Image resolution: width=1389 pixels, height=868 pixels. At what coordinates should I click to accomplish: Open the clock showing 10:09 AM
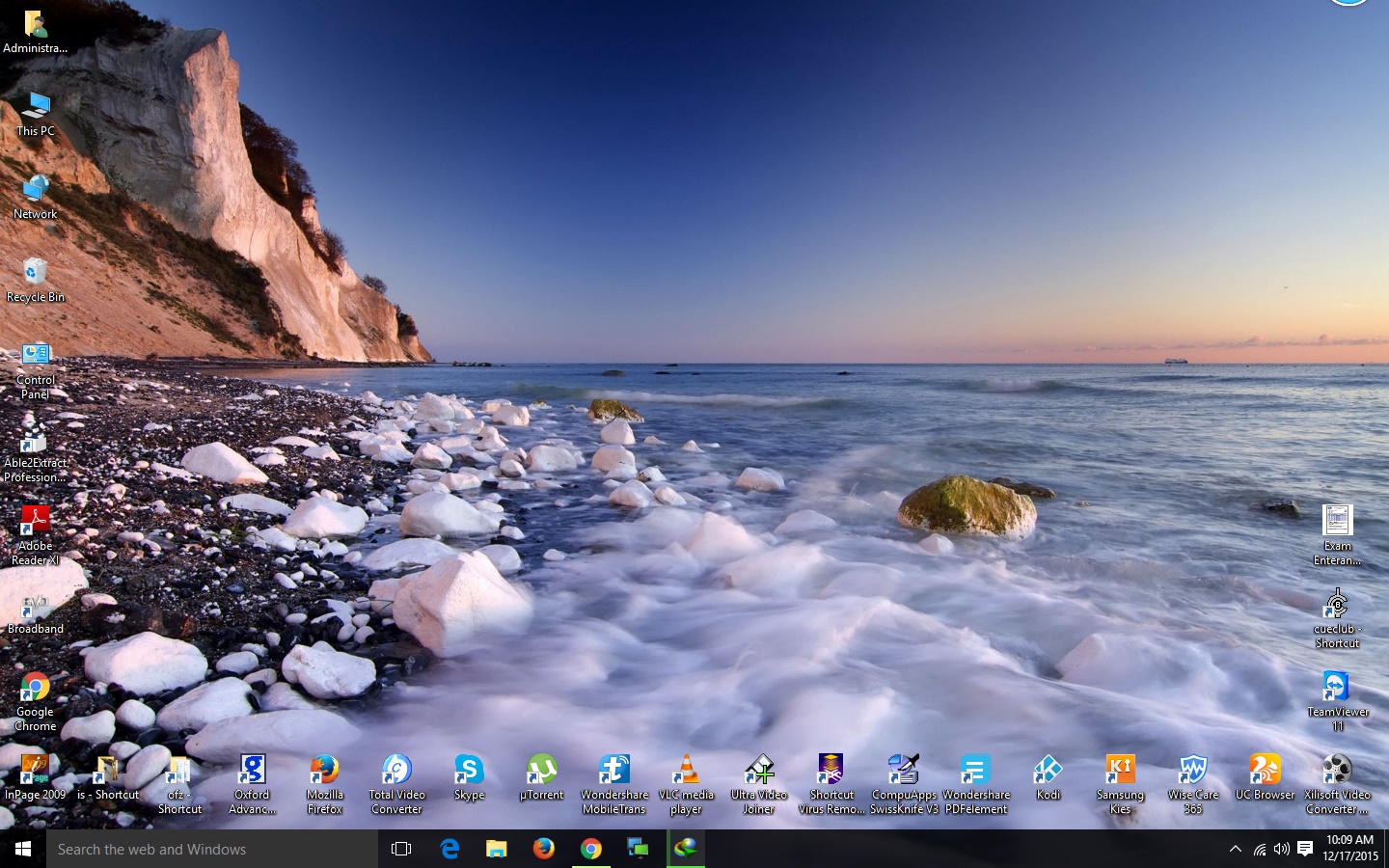[1349, 849]
